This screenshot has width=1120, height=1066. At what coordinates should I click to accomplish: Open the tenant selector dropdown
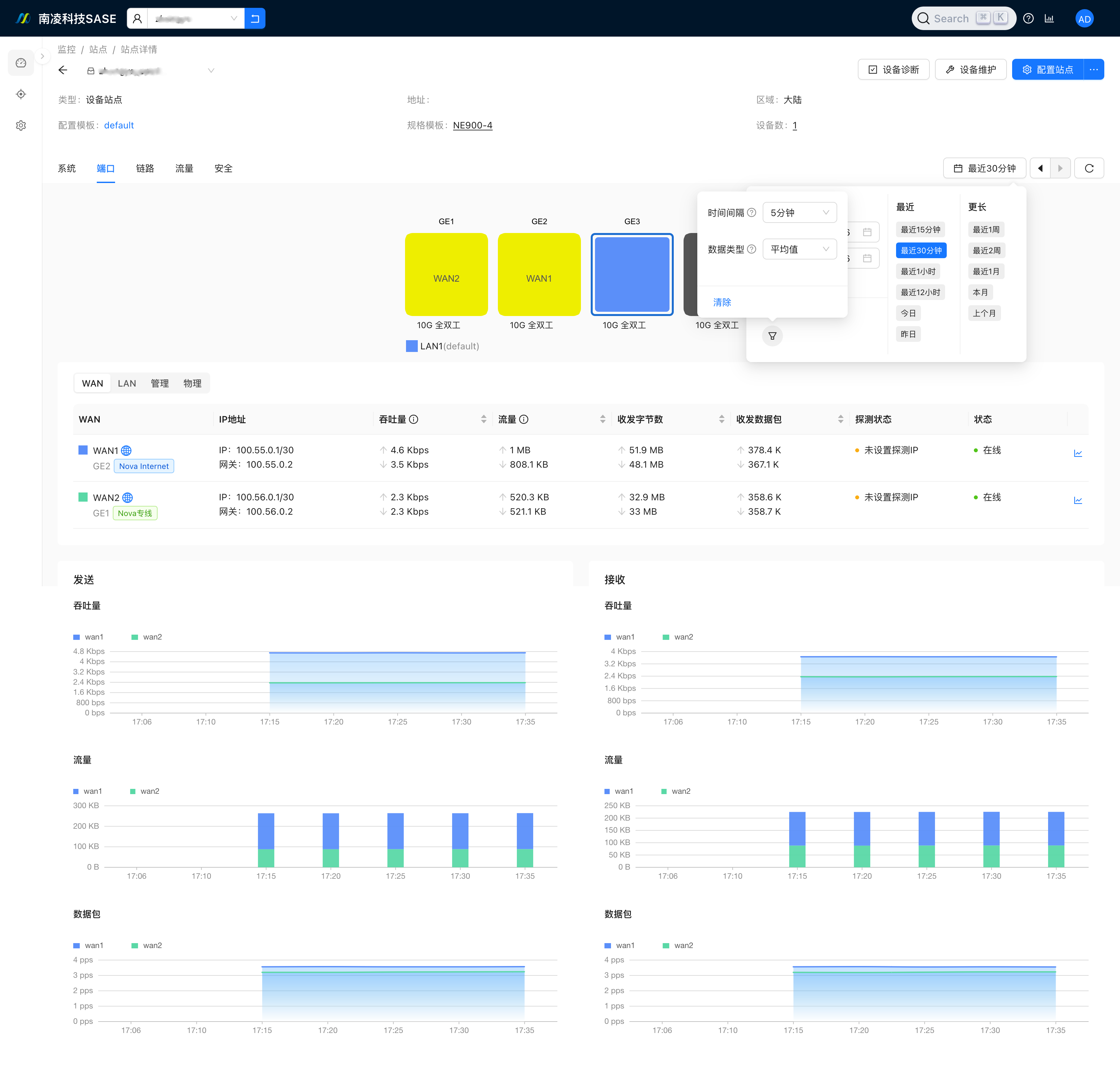(195, 19)
